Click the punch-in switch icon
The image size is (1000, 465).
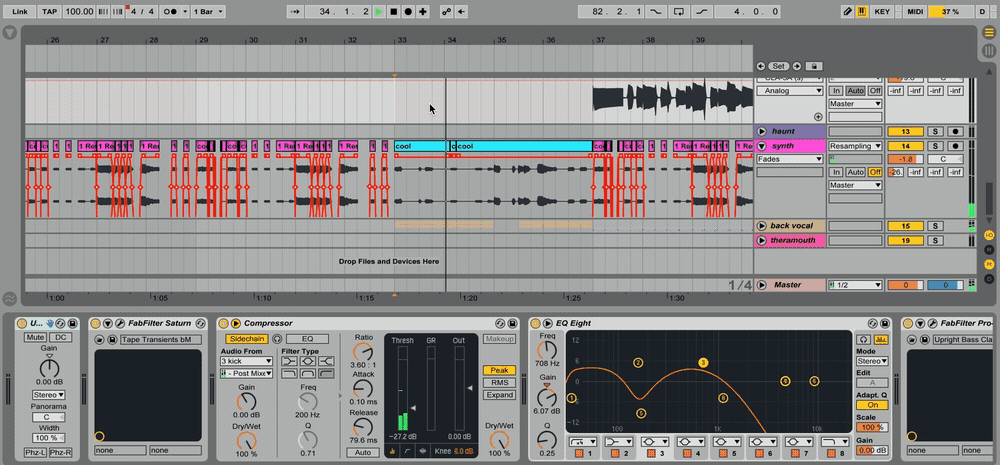coord(656,11)
